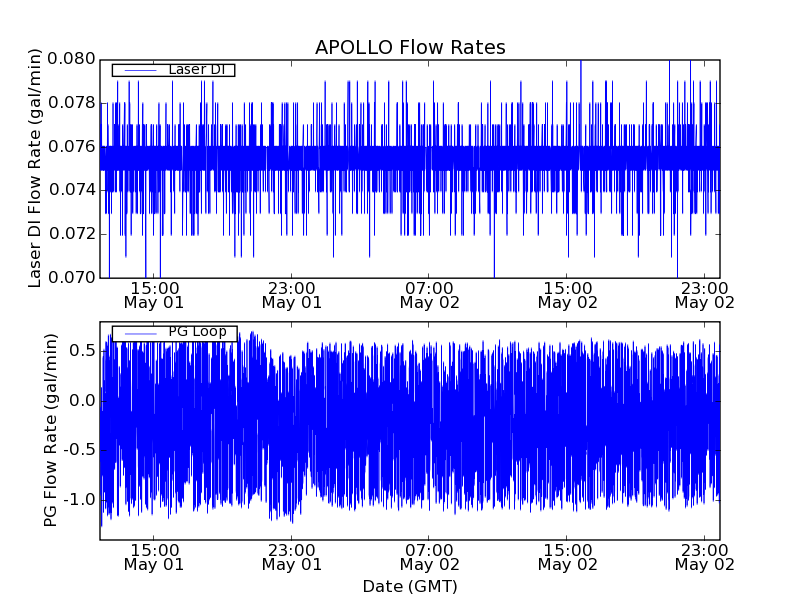
Task: Click the -0.5 y-axis tick label
Action: [x=79, y=450]
